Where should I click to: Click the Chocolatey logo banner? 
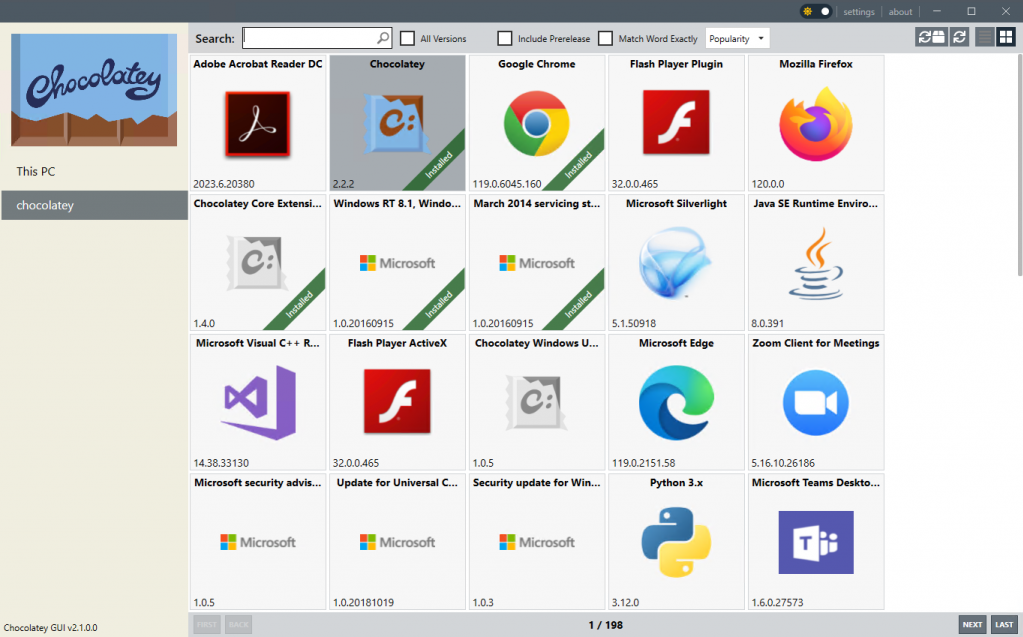click(x=94, y=89)
